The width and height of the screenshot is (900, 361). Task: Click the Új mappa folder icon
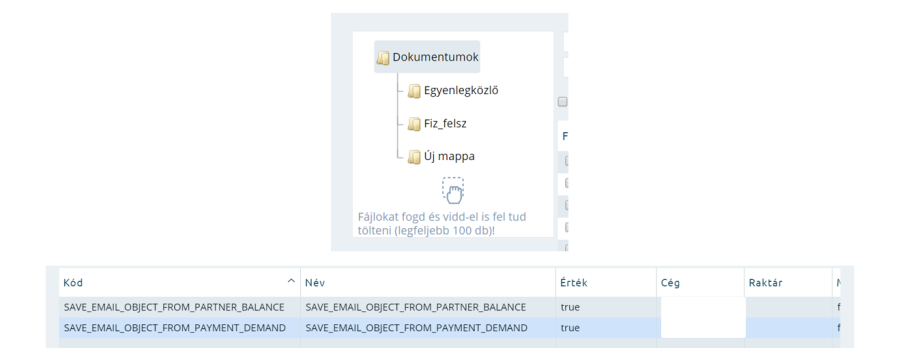414,157
